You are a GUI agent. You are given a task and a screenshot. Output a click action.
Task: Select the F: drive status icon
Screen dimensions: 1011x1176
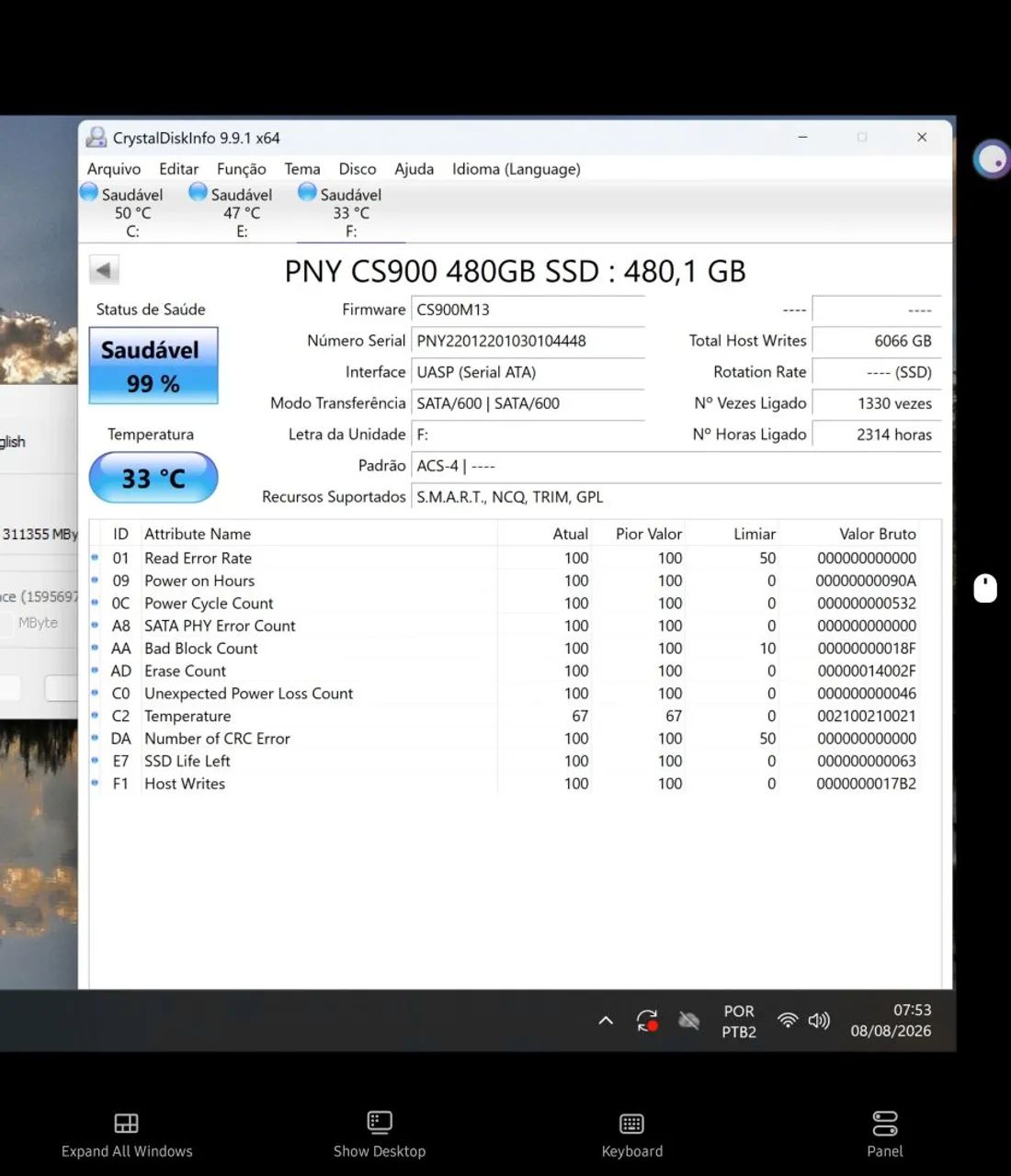pos(307,192)
